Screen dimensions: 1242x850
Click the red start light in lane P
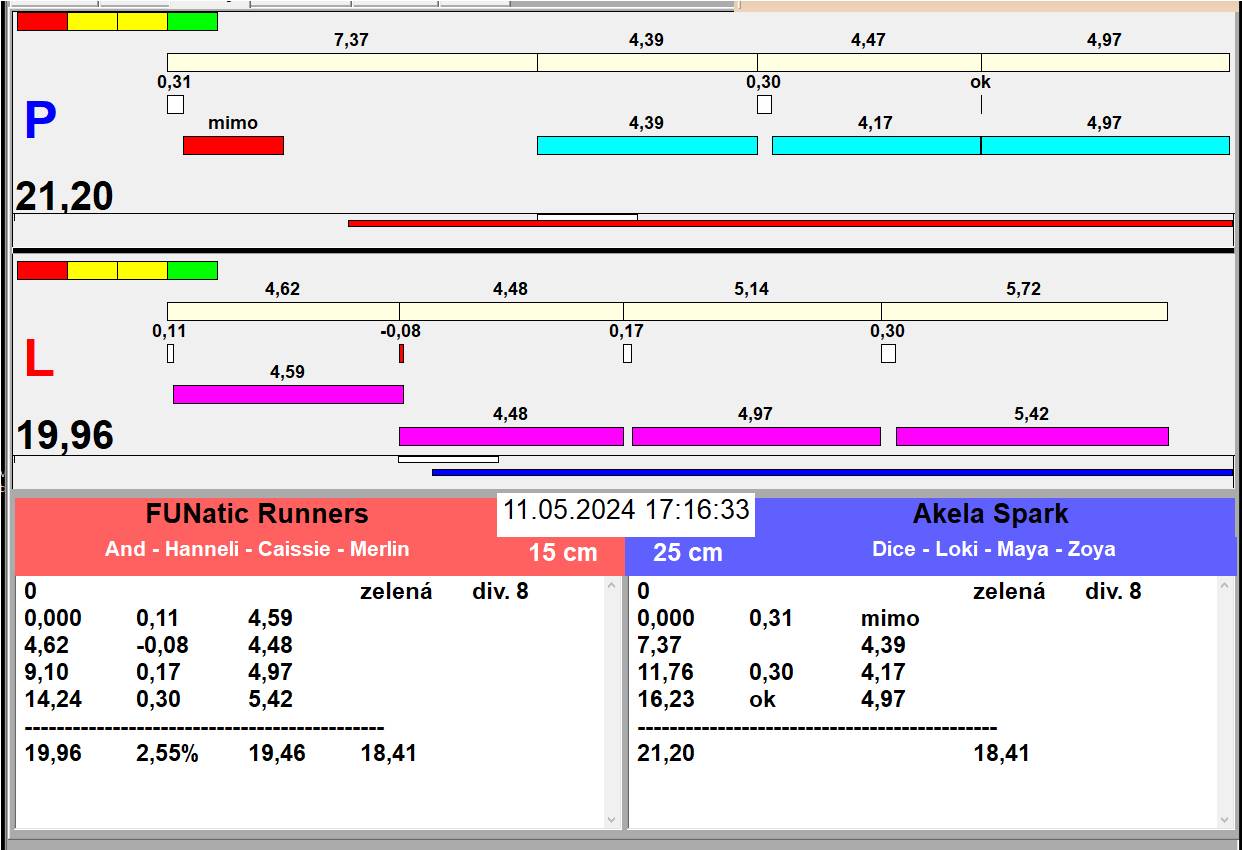tap(42, 21)
